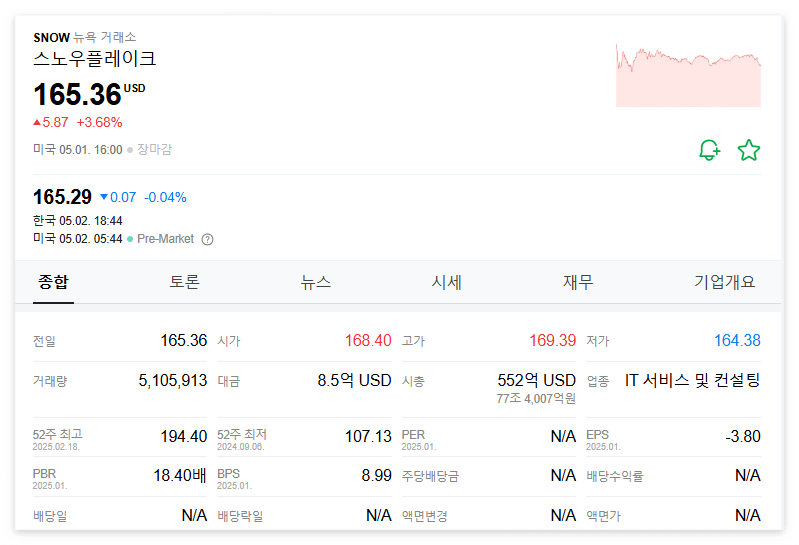Click the 시총 value 552억 USD
799x545 pixels.
537,380
